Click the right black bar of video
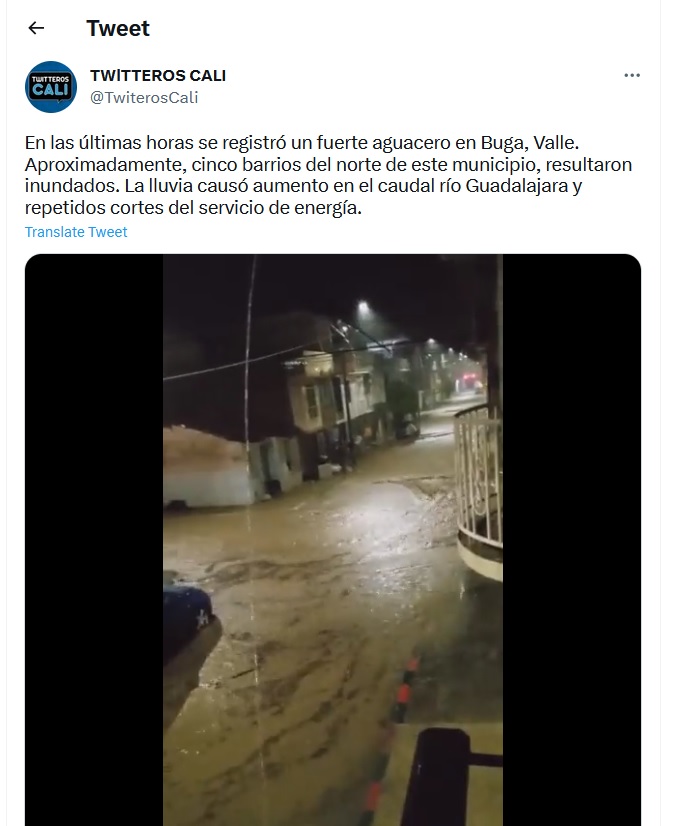The width and height of the screenshot is (676, 826). (572, 540)
